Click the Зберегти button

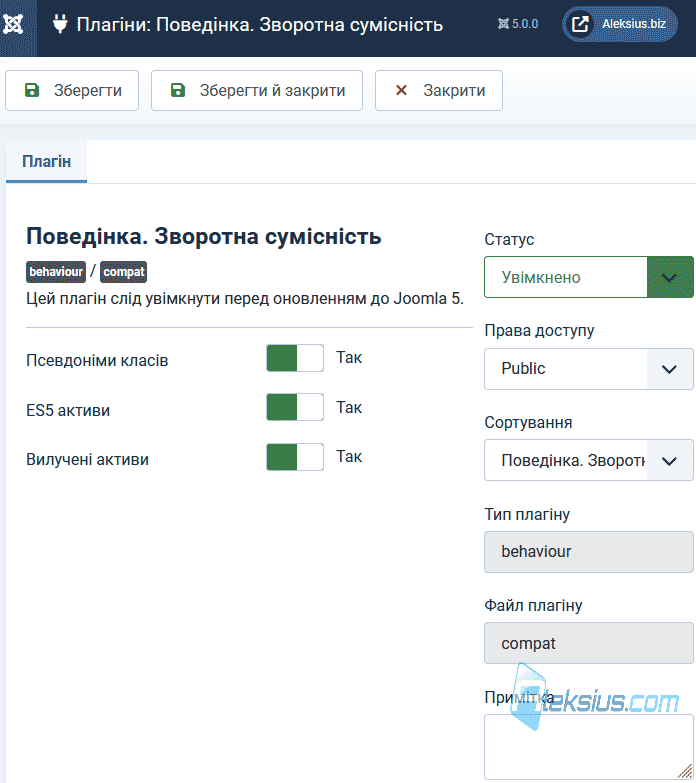coord(72,90)
